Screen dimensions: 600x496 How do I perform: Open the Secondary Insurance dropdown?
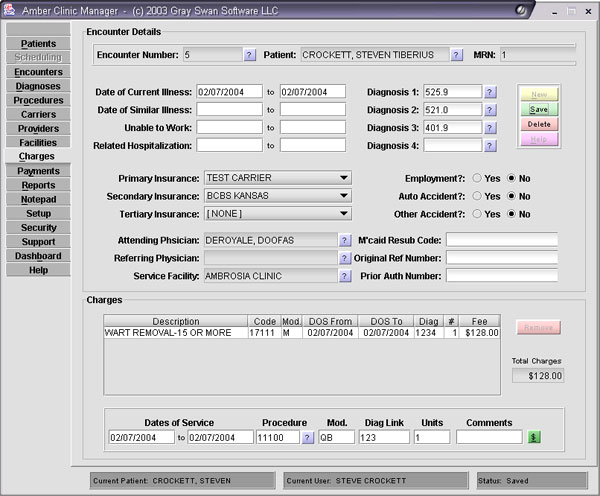343,196
